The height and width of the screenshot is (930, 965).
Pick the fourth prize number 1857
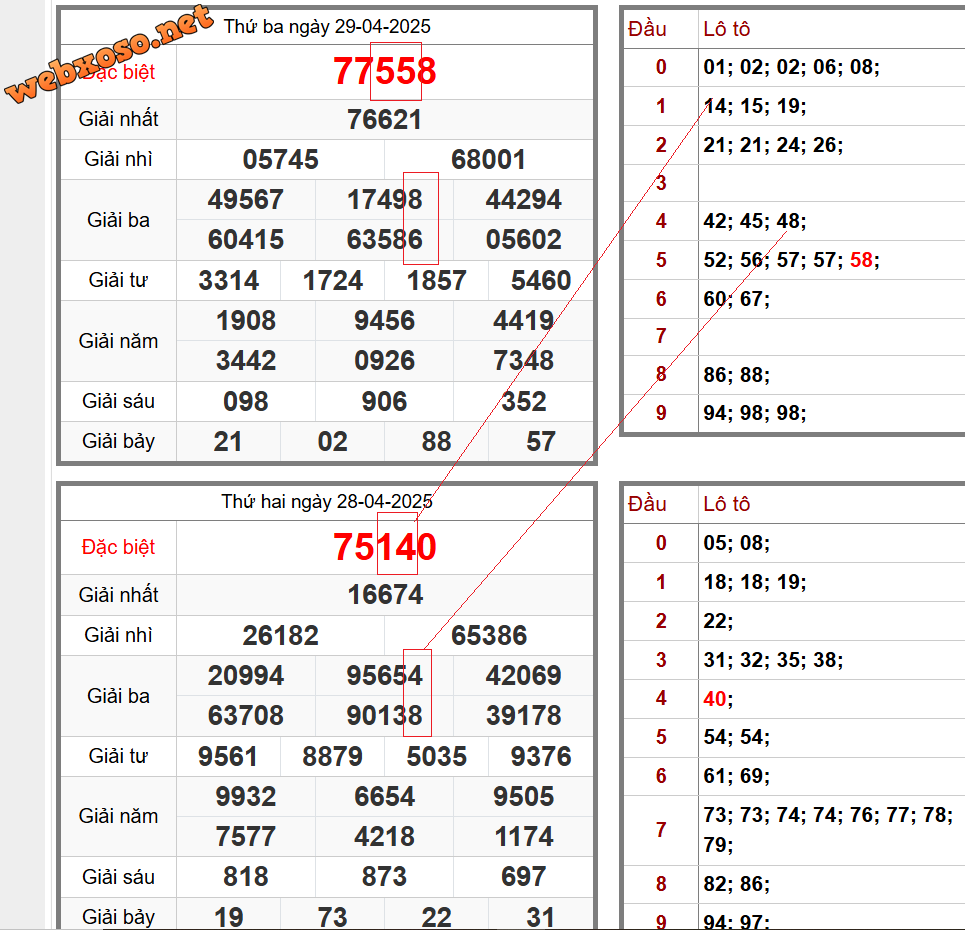437,281
